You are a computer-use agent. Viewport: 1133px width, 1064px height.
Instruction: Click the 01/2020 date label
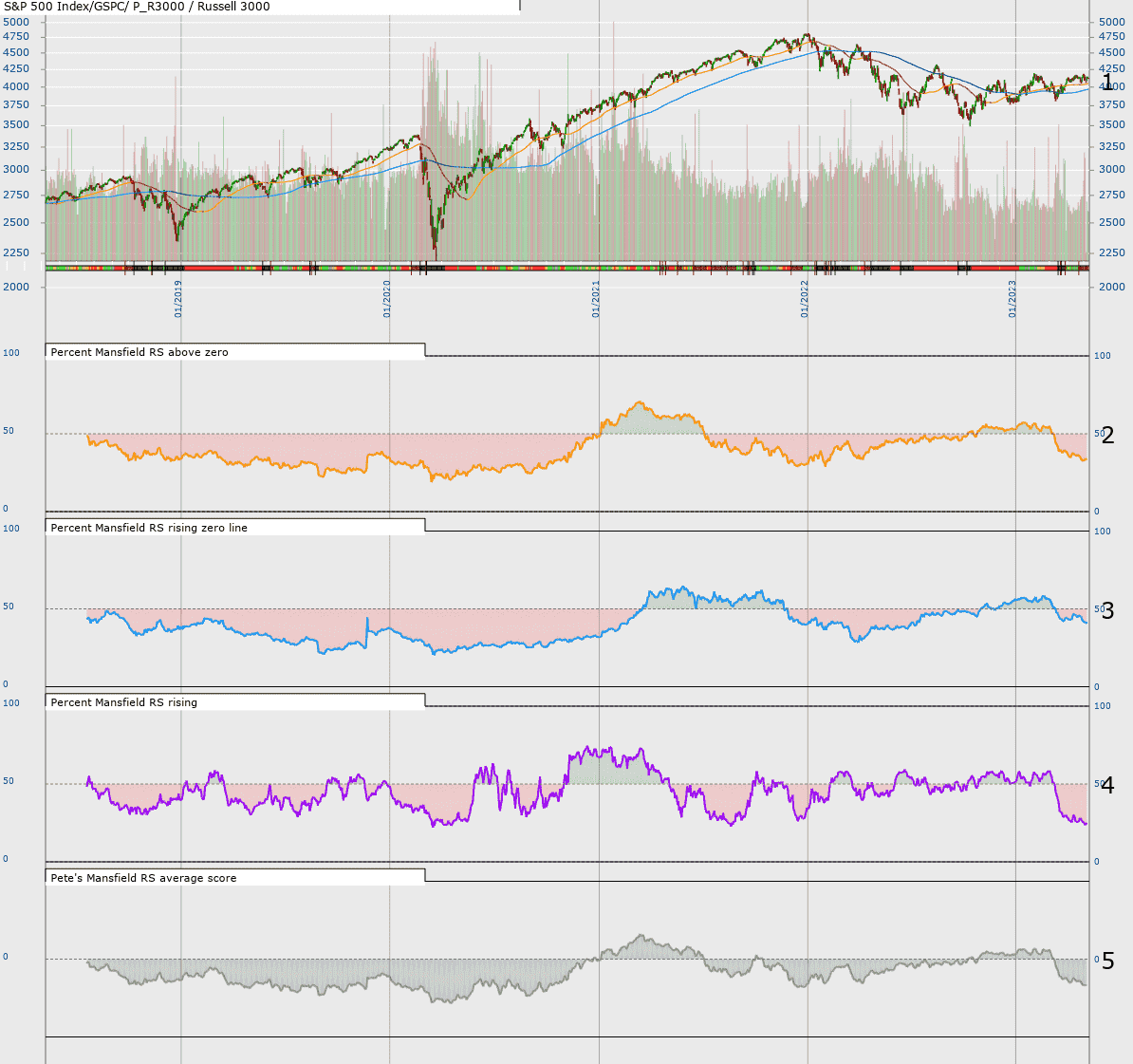[x=387, y=299]
